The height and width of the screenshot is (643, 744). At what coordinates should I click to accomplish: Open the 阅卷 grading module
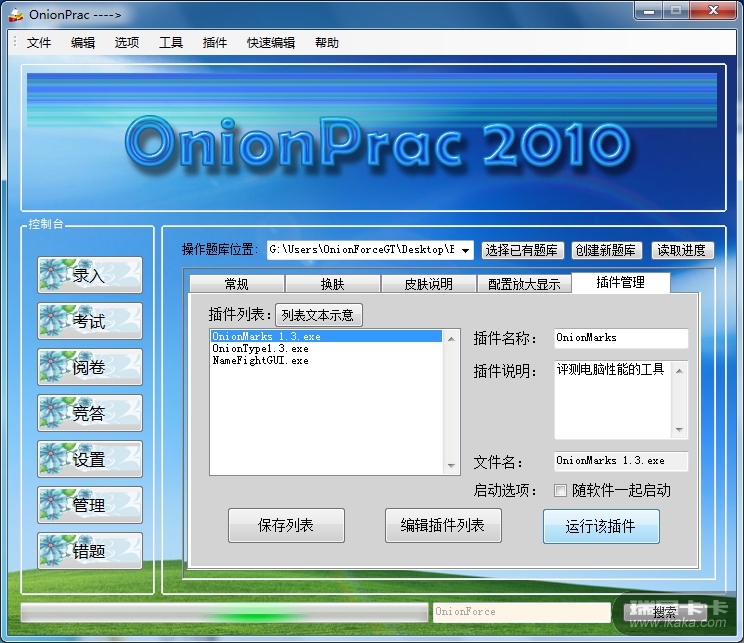pos(90,367)
